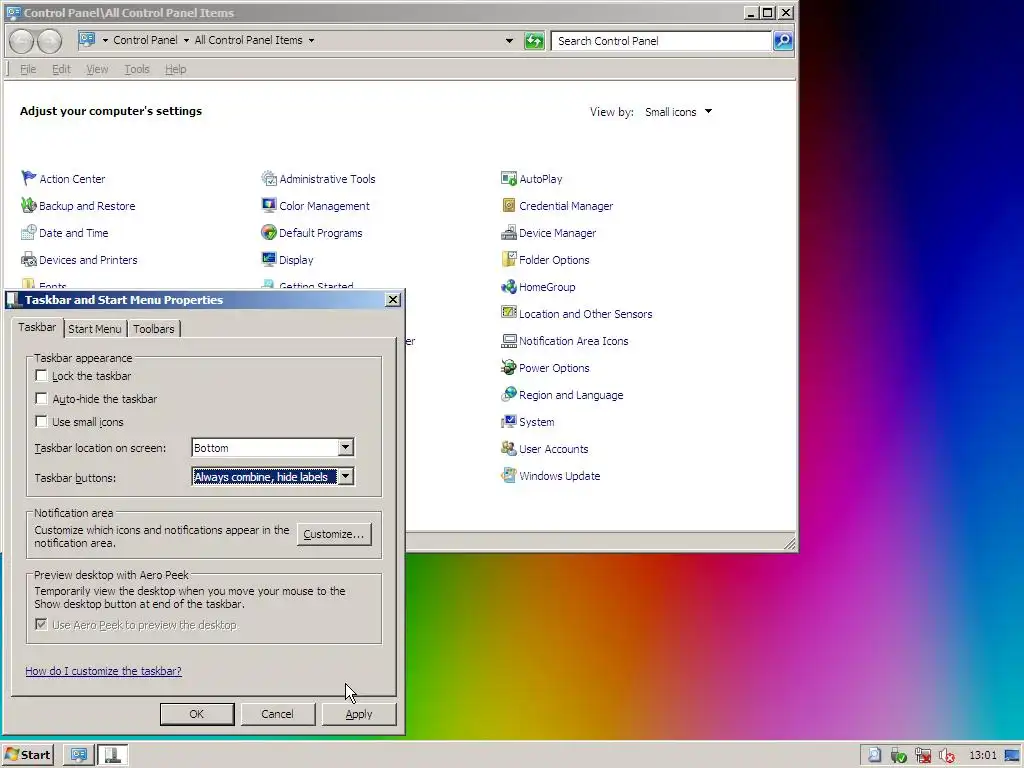1024x768 pixels.
Task: Expand address bar history dropdown arrow
Action: click(x=509, y=40)
